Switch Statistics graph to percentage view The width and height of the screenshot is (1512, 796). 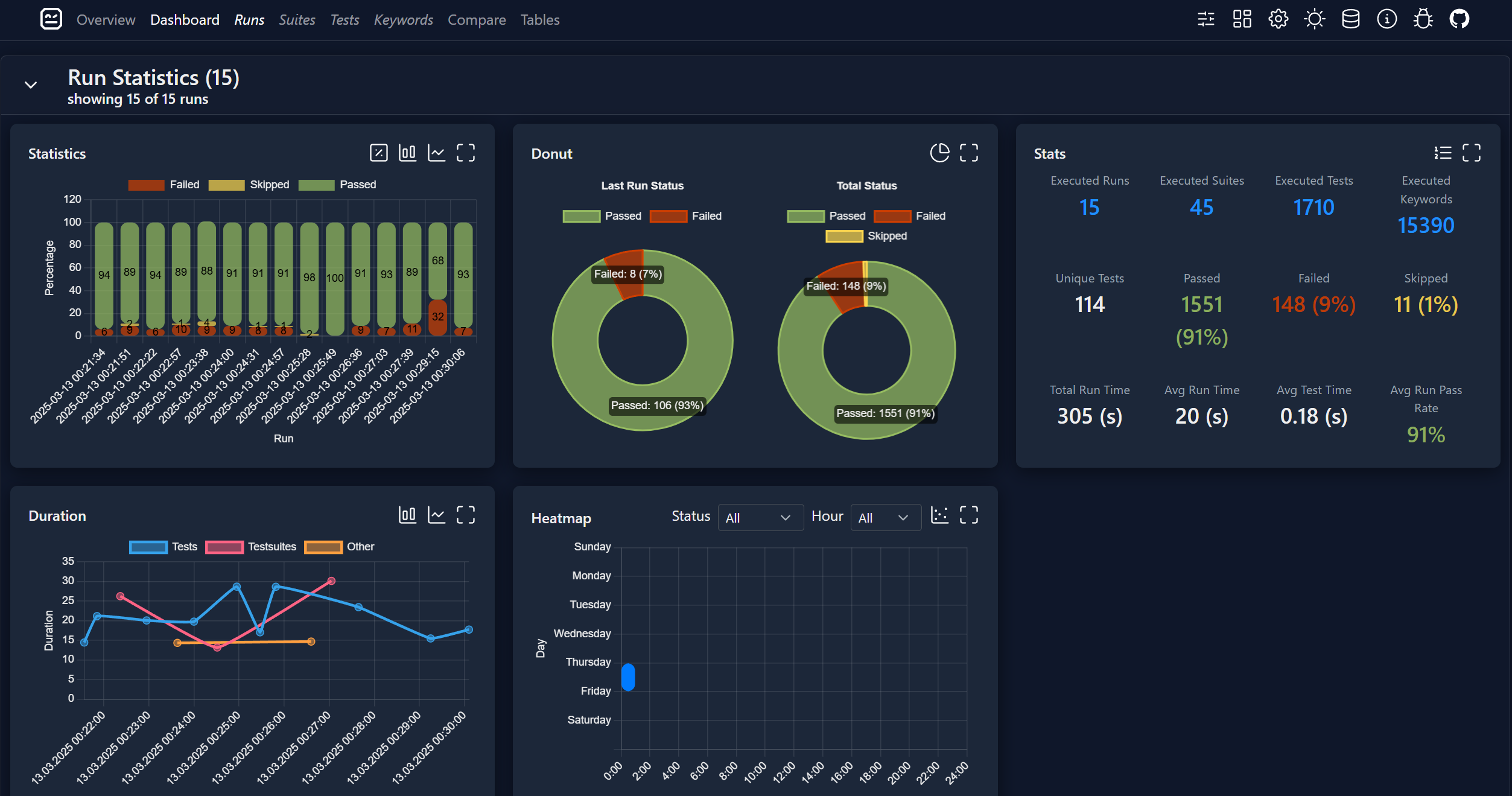[x=378, y=153]
